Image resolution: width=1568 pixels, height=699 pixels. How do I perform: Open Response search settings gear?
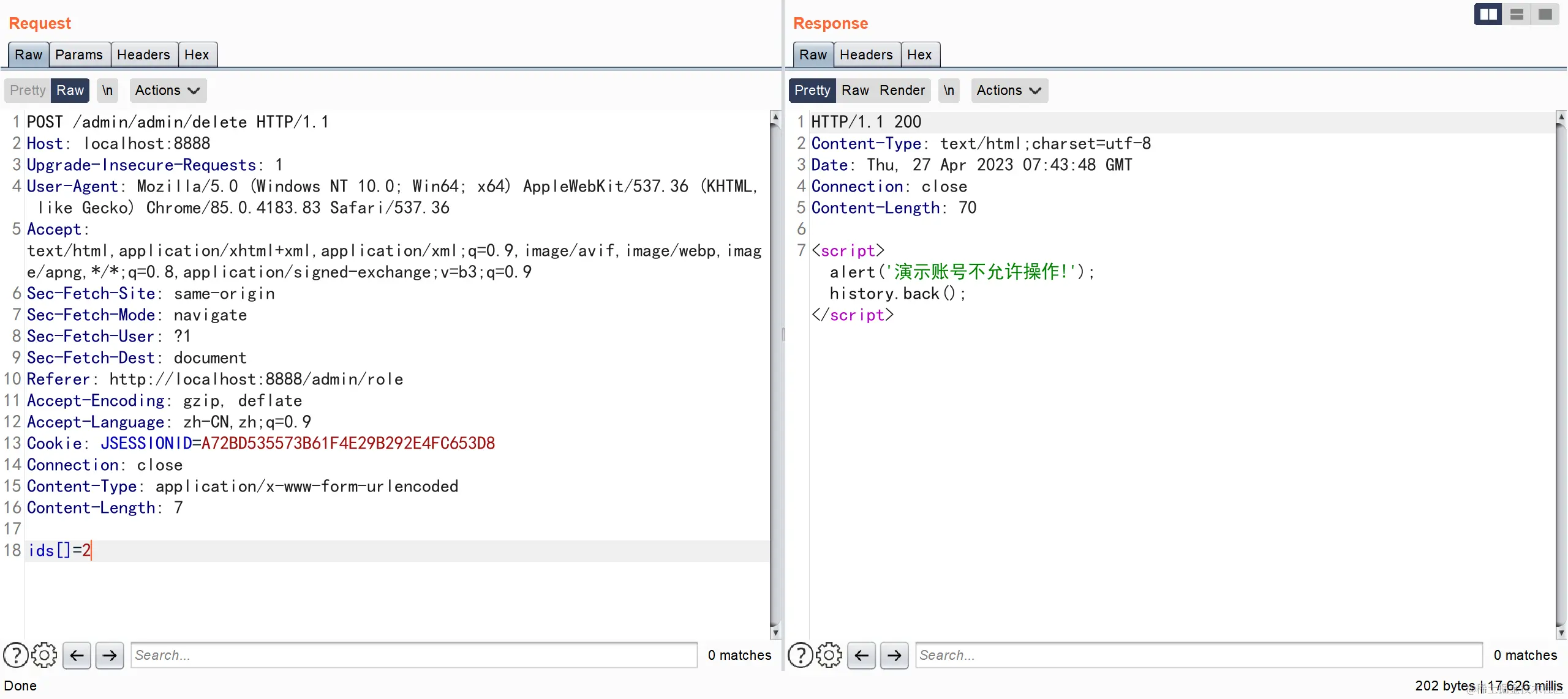pyautogui.click(x=829, y=655)
